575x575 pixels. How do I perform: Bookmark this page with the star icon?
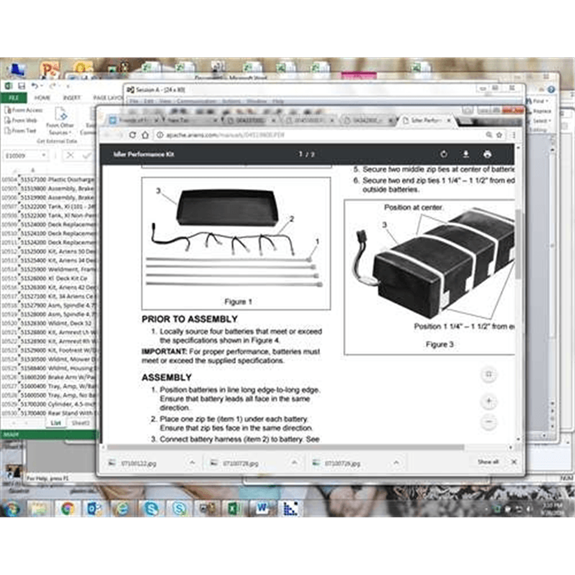coord(499,135)
